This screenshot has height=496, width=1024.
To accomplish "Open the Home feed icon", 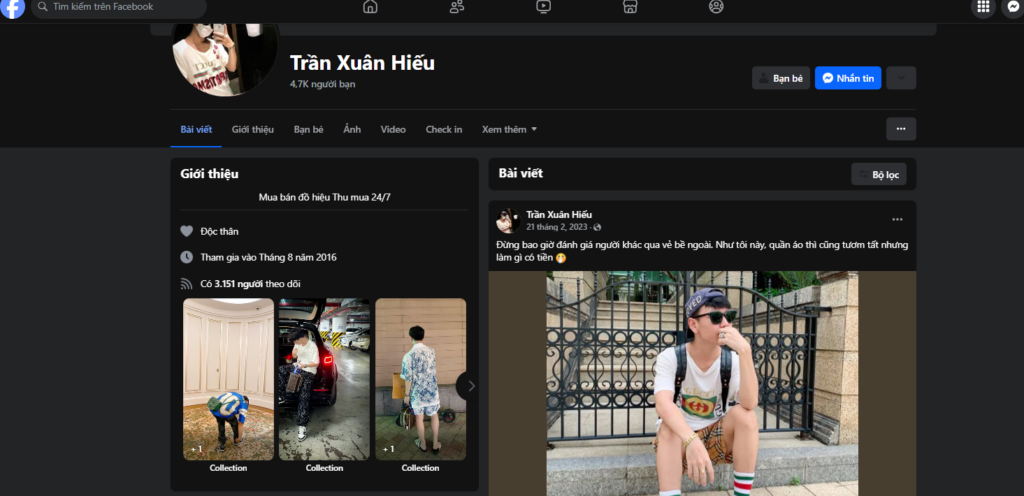I will tap(370, 7).
